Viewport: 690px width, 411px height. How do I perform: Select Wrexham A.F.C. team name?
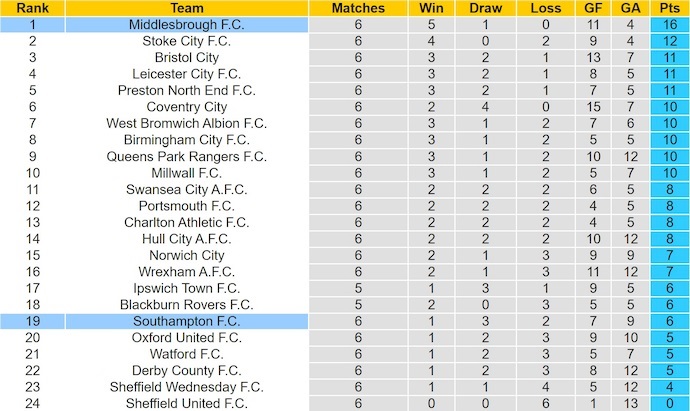tap(185, 272)
